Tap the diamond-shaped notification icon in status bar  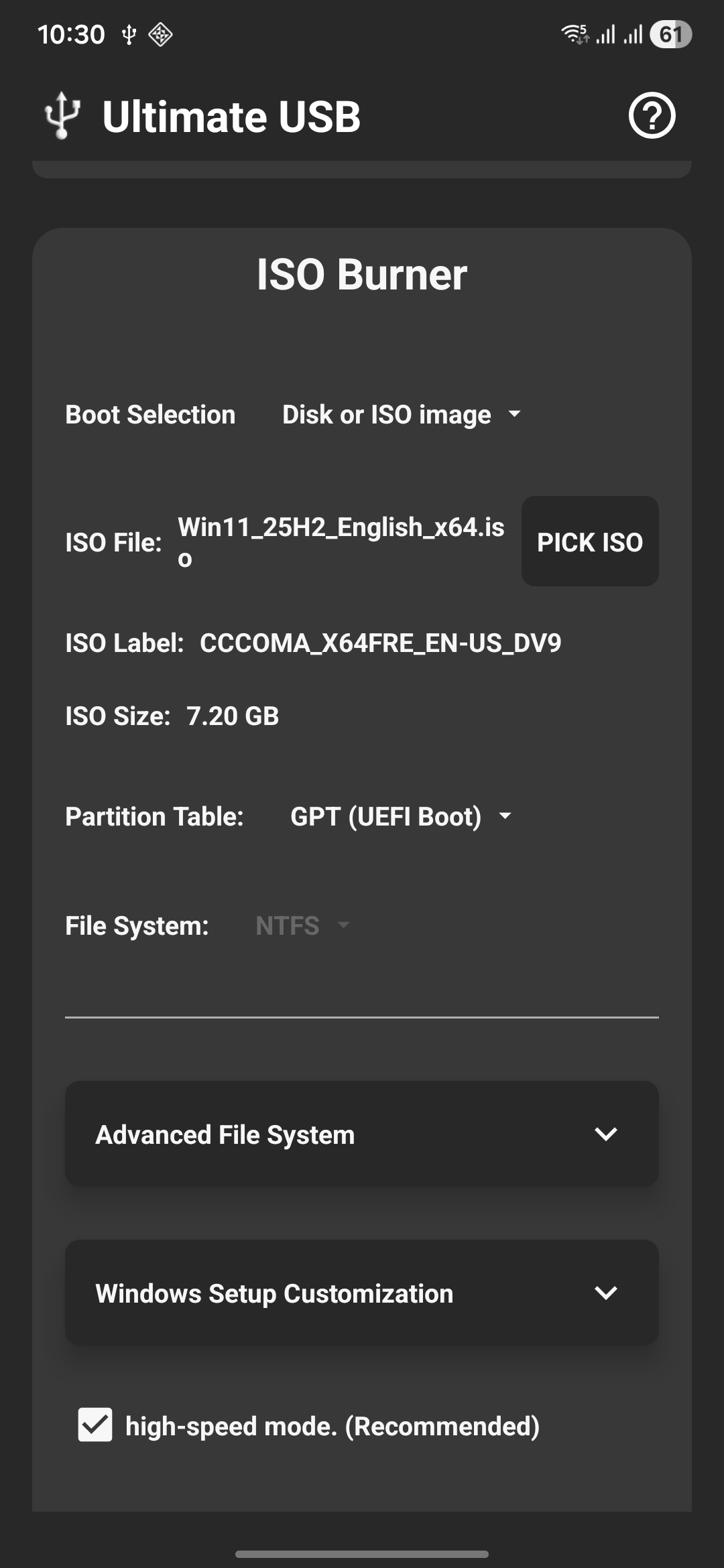pos(160,34)
